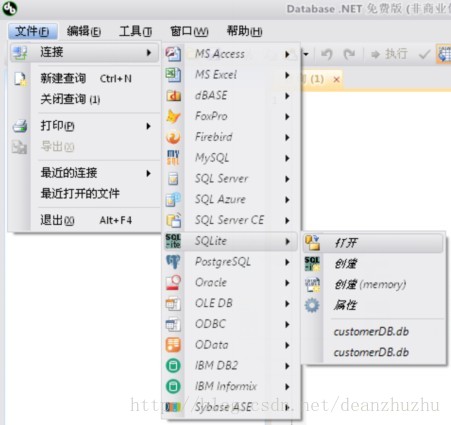
Task: Click the redo toolbar icon
Action: (x=349, y=54)
